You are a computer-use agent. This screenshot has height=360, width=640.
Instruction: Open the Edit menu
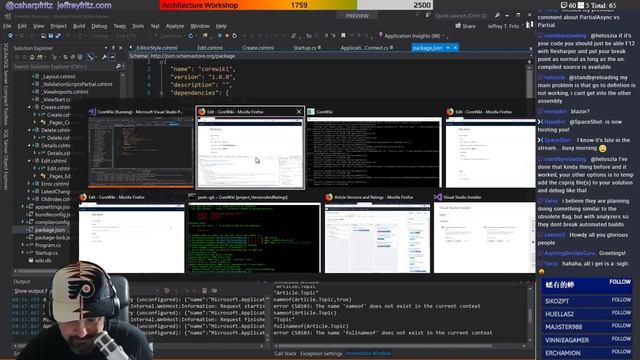(22, 26)
